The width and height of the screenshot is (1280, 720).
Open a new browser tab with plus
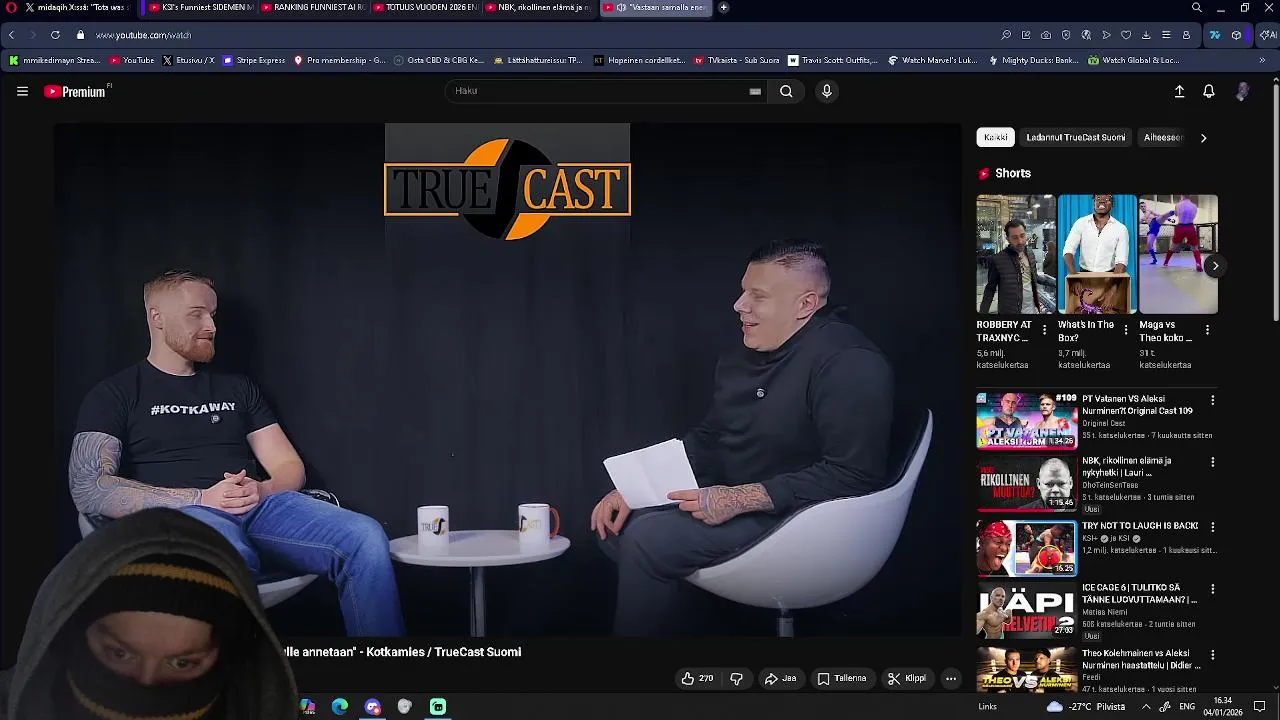click(723, 7)
